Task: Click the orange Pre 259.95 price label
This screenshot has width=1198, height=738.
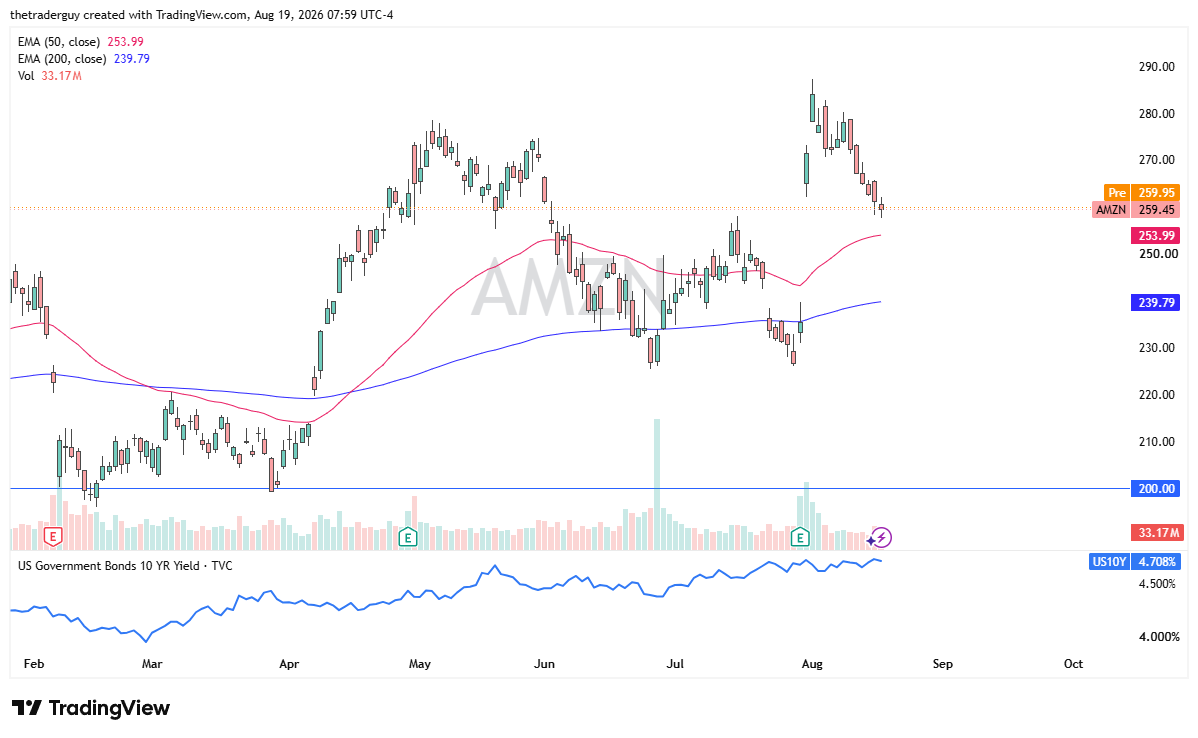Action: coord(1141,193)
